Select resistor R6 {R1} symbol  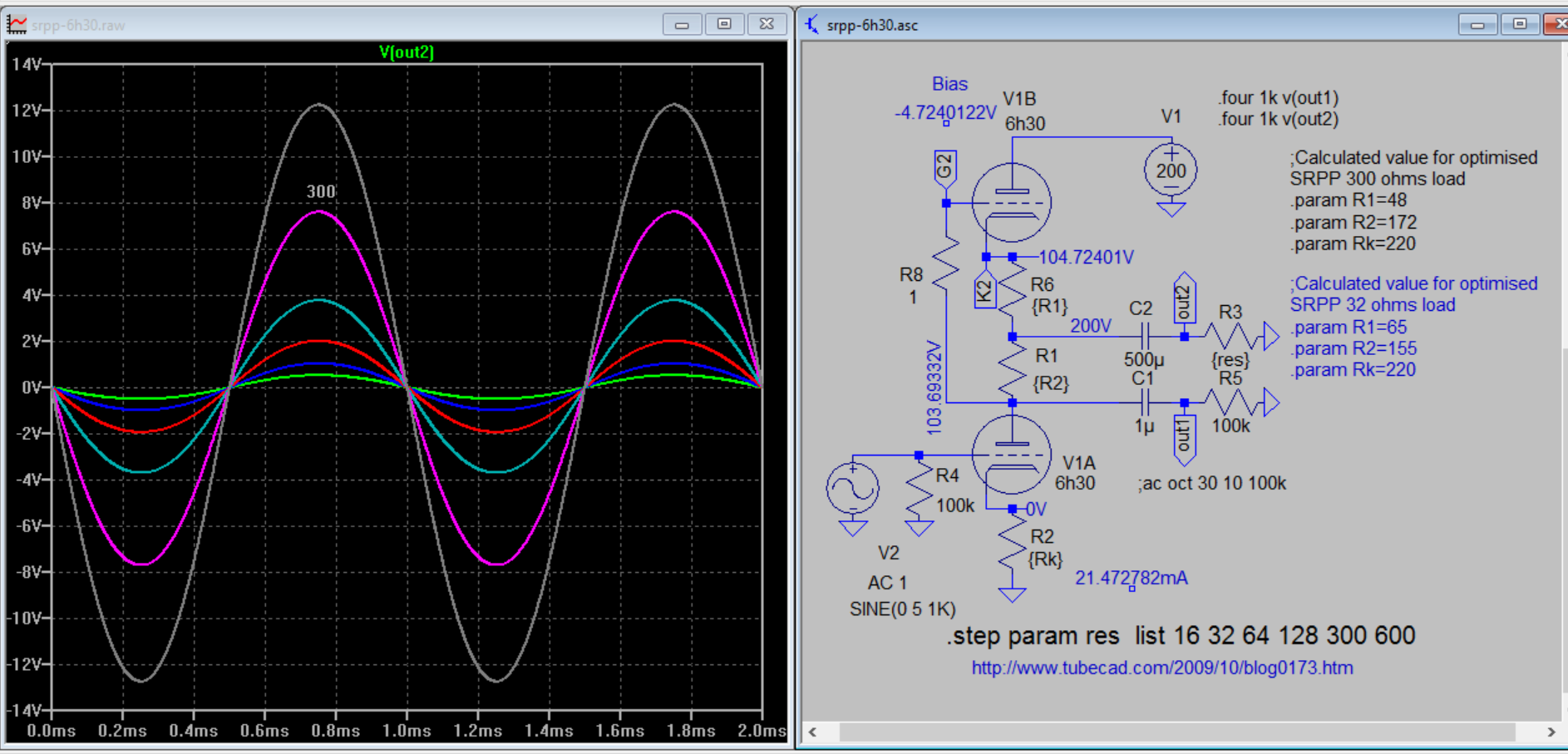click(1012, 290)
